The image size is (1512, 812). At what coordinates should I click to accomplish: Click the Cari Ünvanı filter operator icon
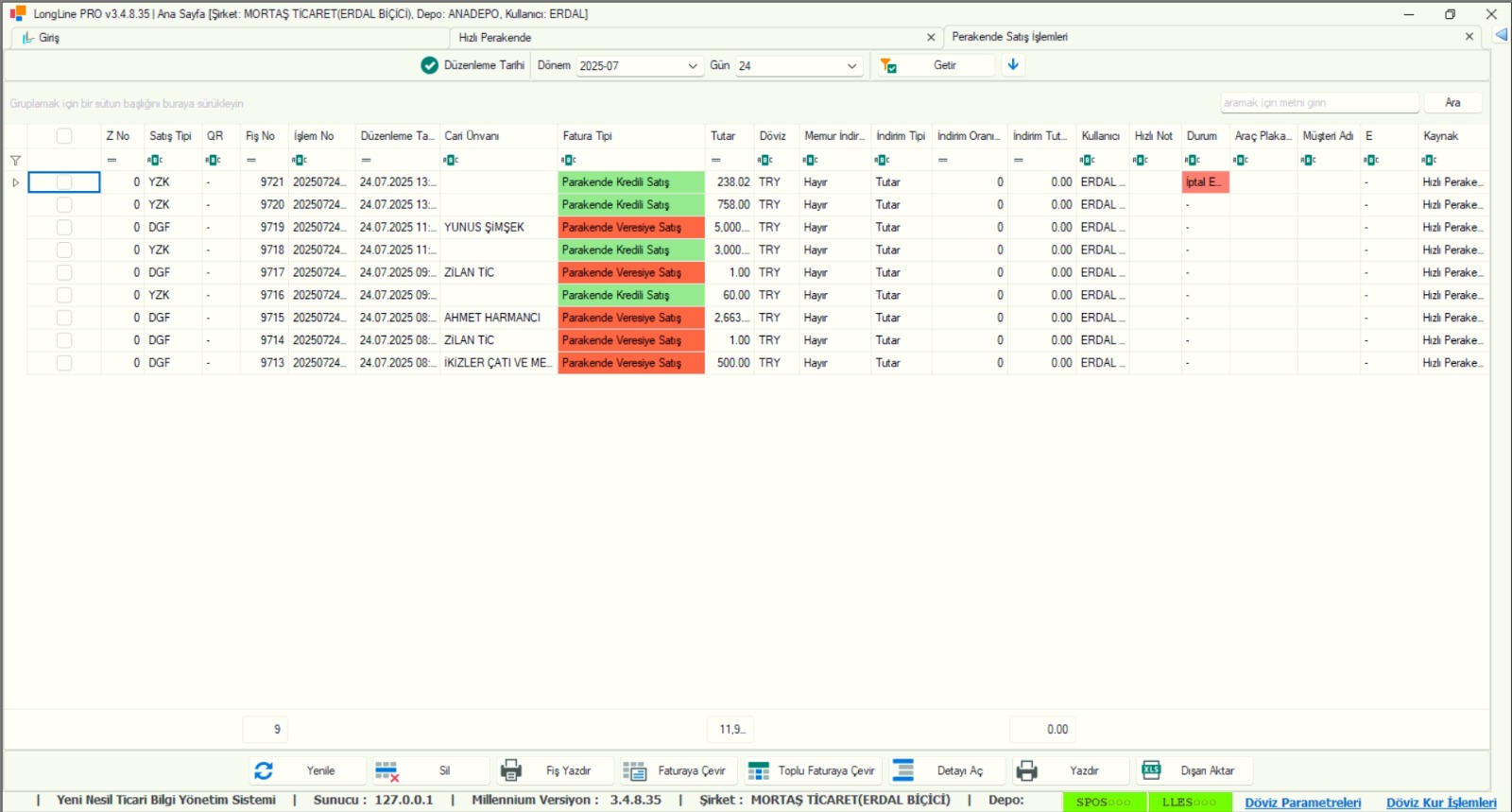click(451, 160)
